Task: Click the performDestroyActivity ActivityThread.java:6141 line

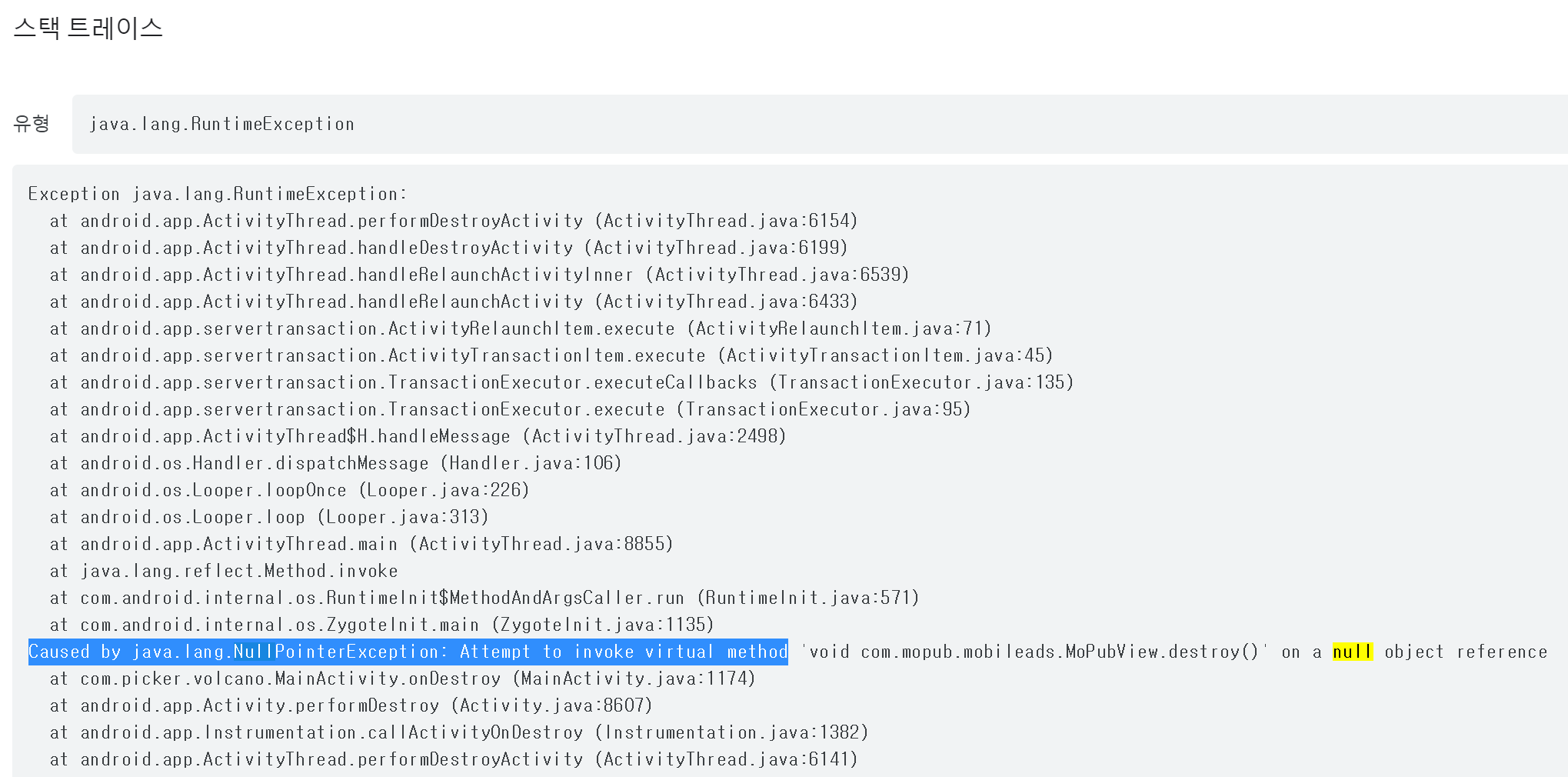Action: point(454,759)
